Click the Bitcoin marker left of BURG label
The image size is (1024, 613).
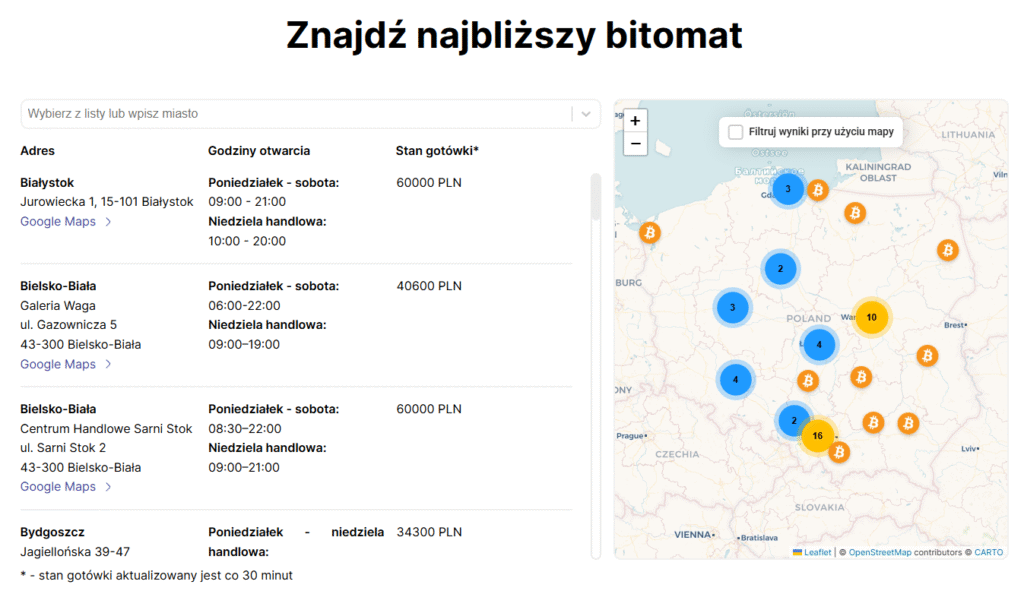click(650, 233)
